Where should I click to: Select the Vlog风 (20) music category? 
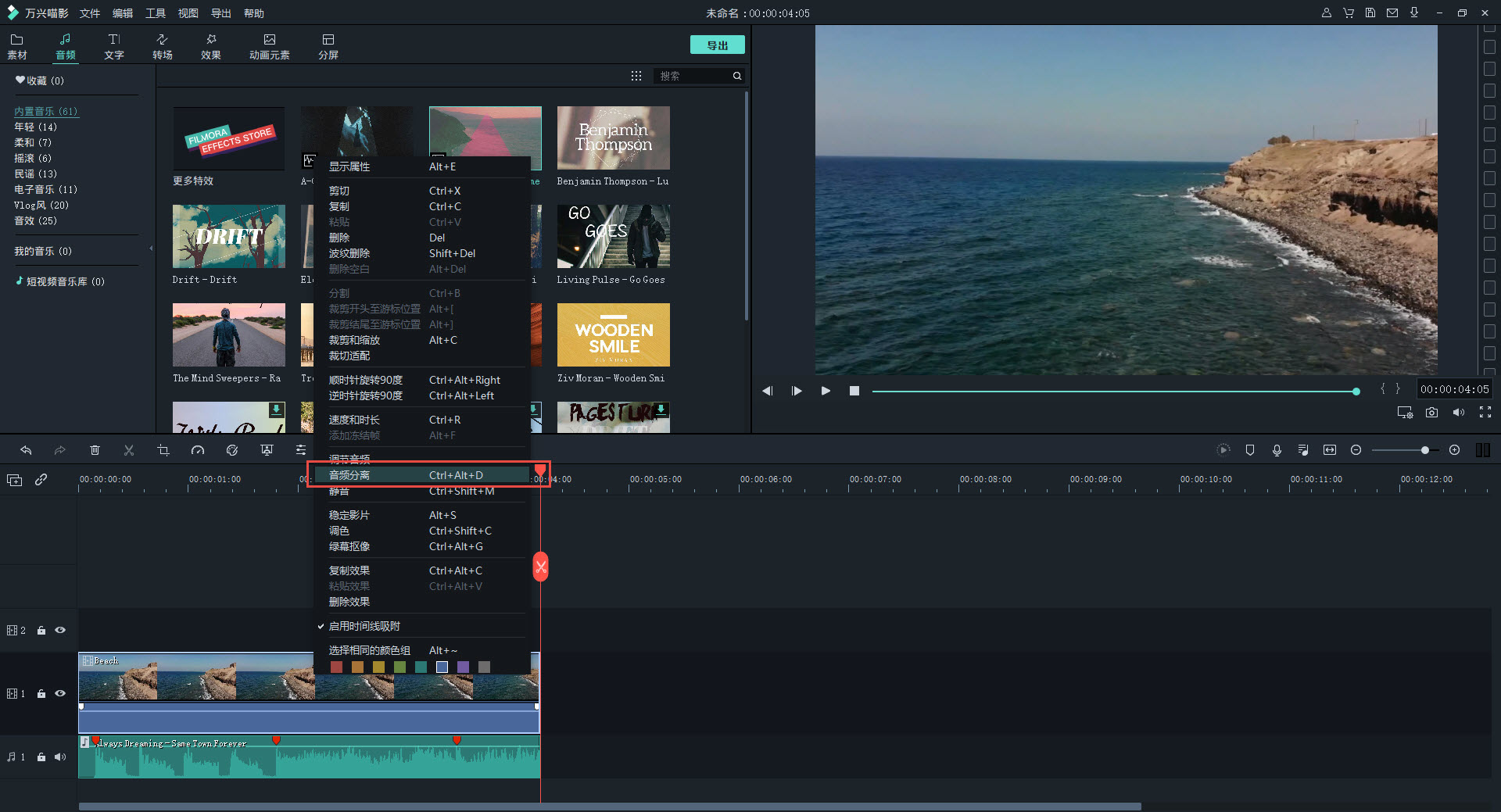click(x=41, y=206)
